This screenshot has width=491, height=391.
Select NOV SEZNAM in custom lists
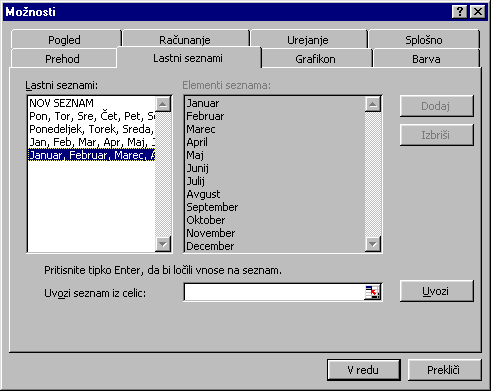pyautogui.click(x=91, y=103)
